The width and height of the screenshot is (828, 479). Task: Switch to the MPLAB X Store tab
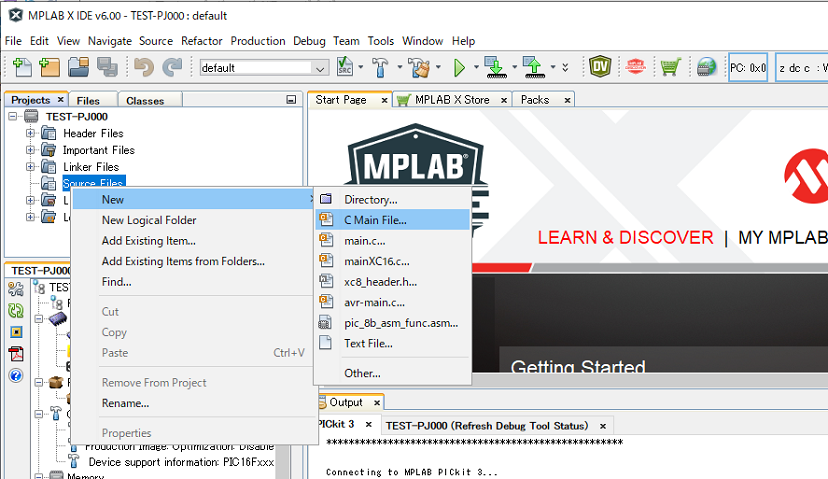(451, 100)
